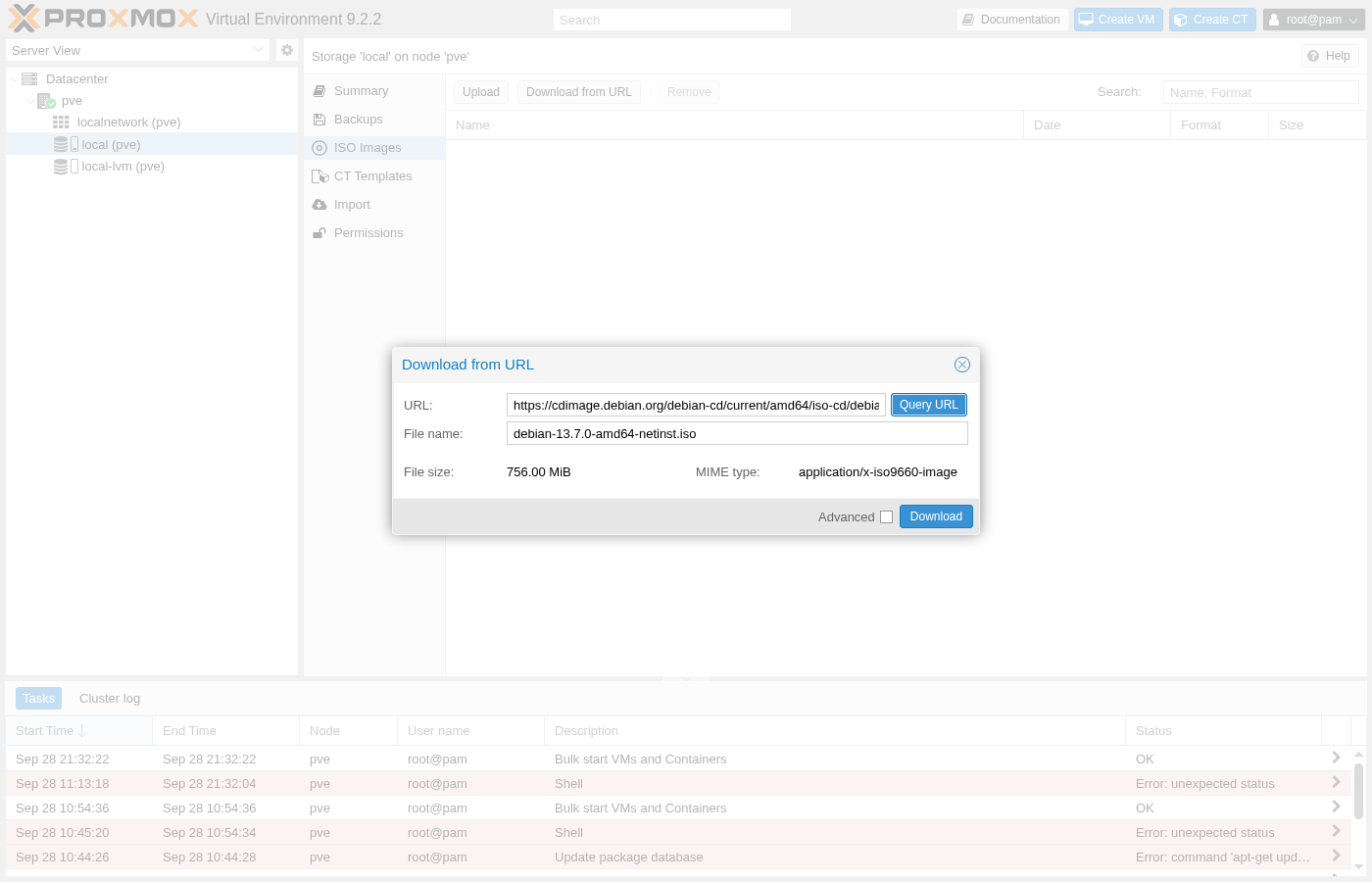Viewport: 1372px width, 882px height.
Task: Click the task log scrollbar
Action: click(x=1358, y=790)
